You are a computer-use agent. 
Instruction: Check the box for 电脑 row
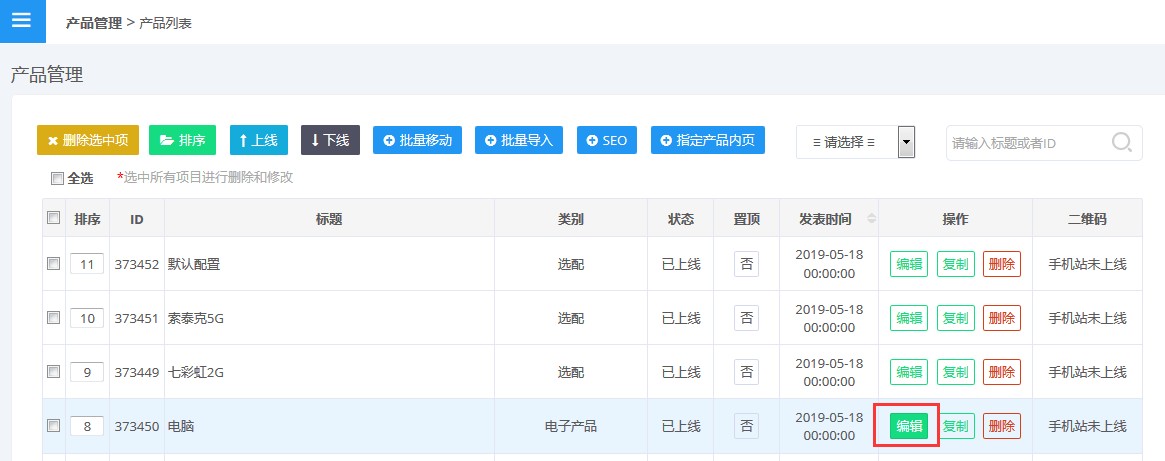coord(54,426)
